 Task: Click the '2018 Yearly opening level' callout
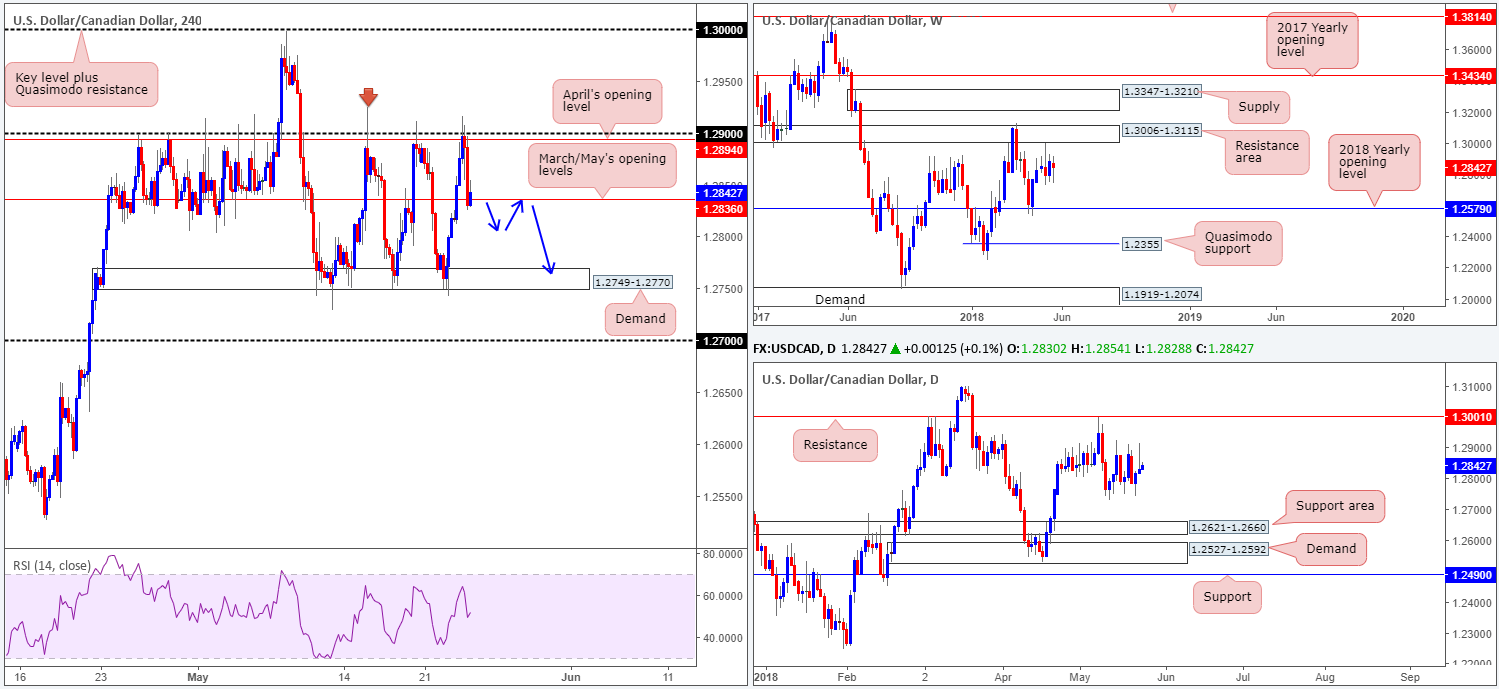click(1374, 164)
